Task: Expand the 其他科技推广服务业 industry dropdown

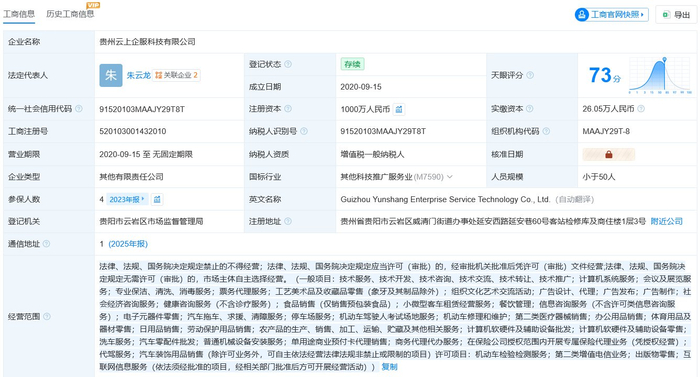Action: click(450, 177)
